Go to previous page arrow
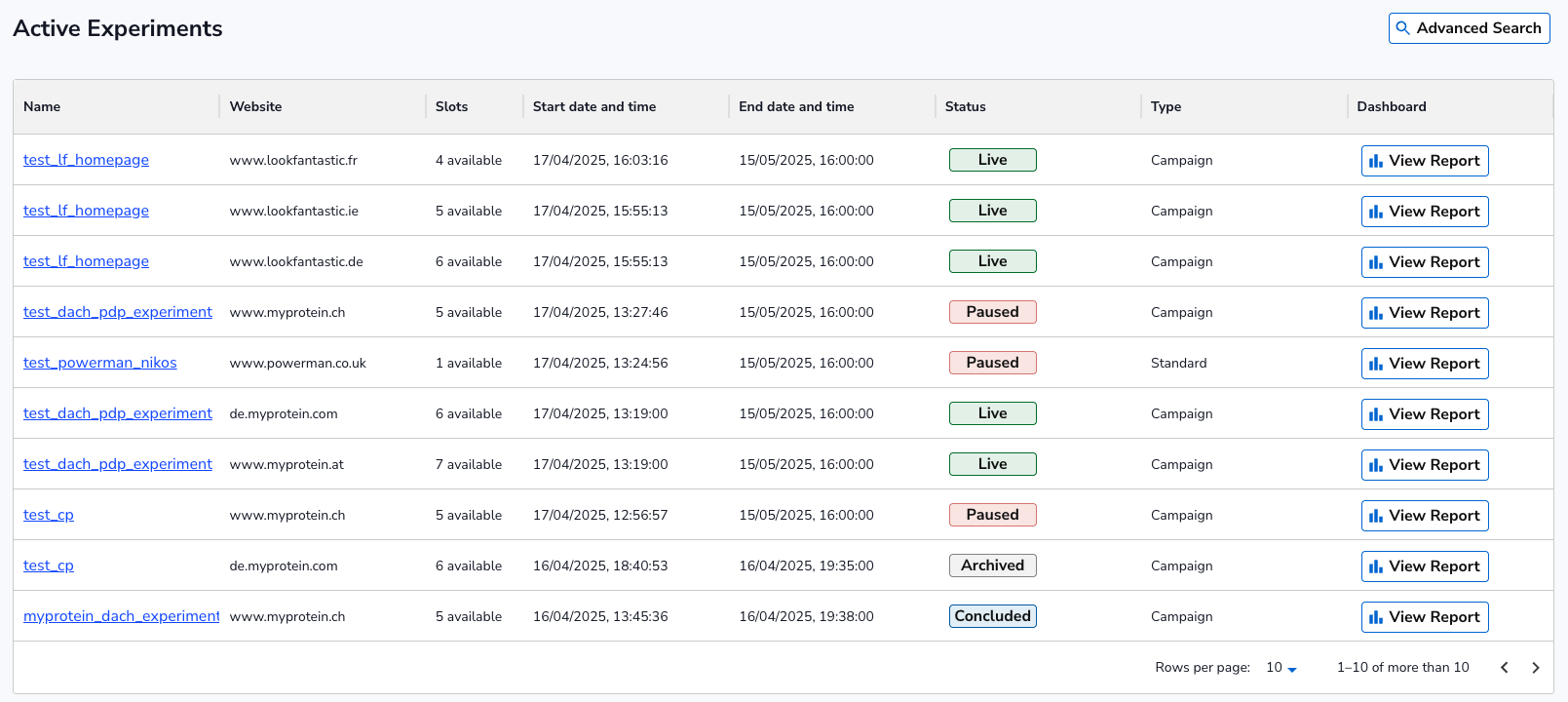The image size is (1568, 702). click(1504, 668)
